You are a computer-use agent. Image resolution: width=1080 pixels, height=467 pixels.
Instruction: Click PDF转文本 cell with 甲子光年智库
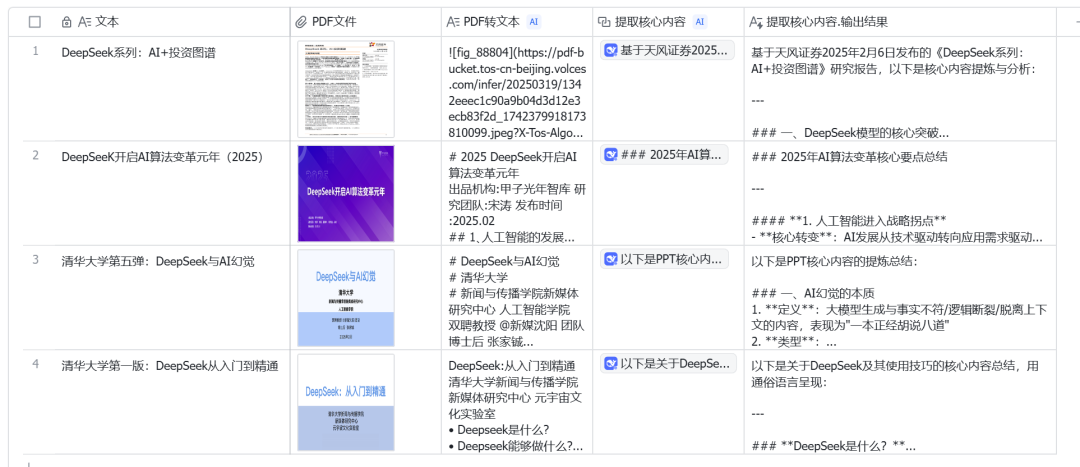(x=517, y=194)
